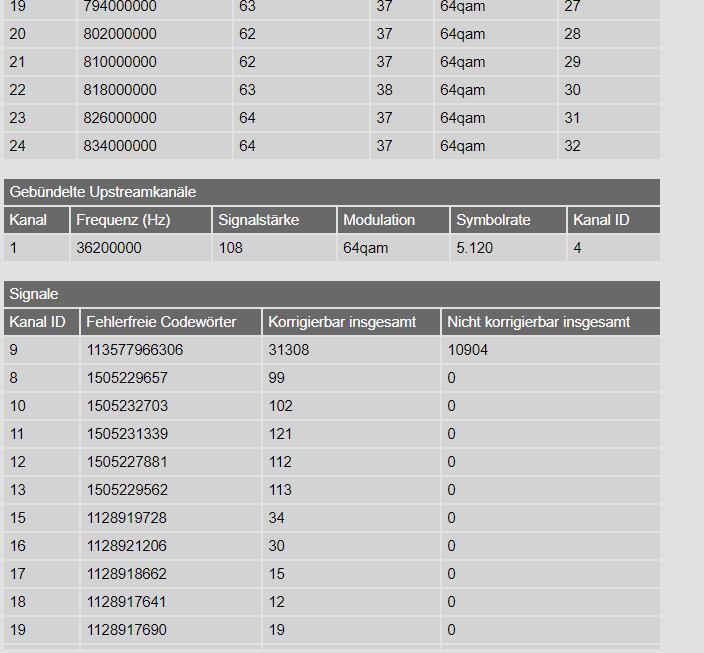Select correctable value 102

click(x=280, y=406)
